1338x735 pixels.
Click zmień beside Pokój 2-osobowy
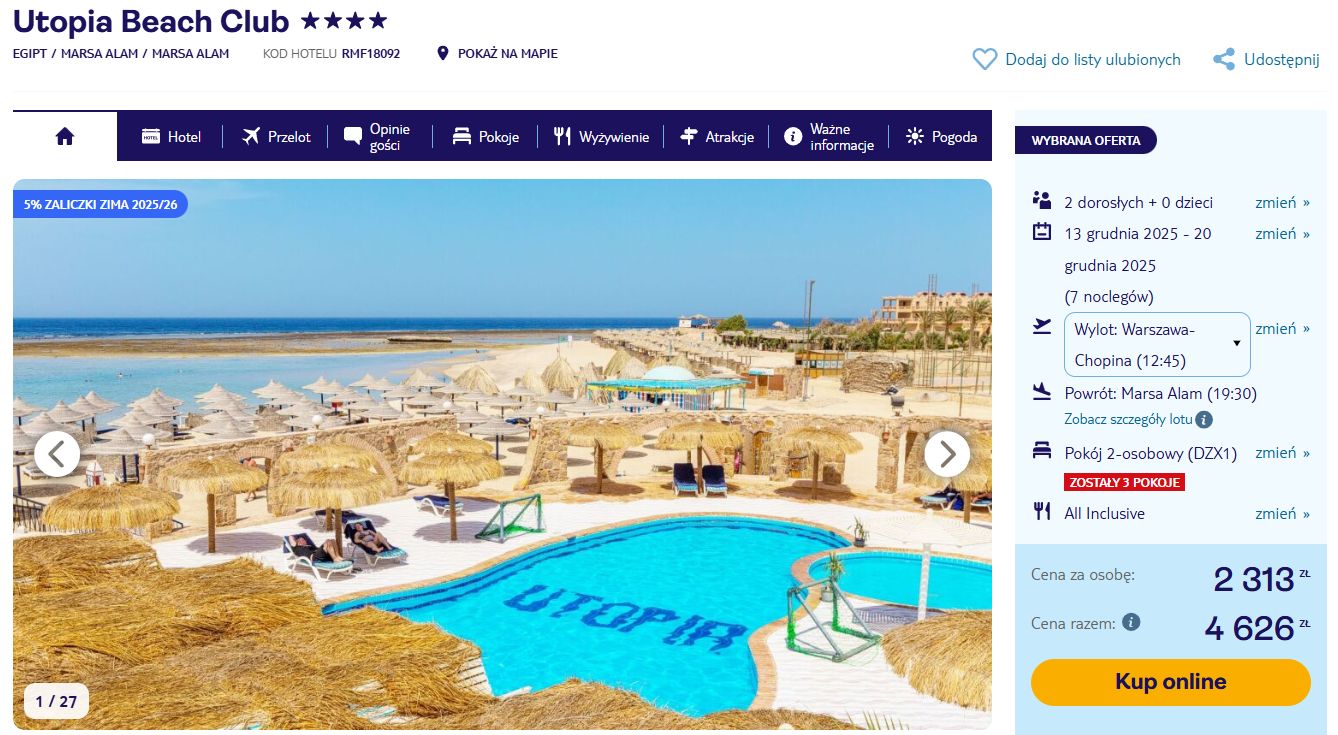coord(1282,453)
